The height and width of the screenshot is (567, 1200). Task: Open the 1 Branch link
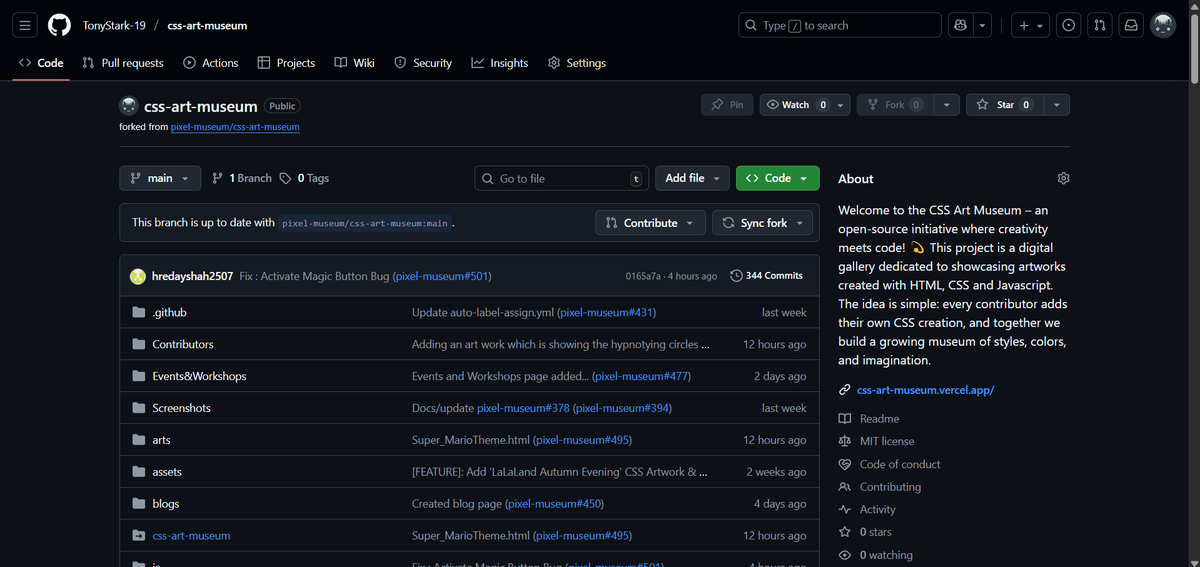[242, 178]
